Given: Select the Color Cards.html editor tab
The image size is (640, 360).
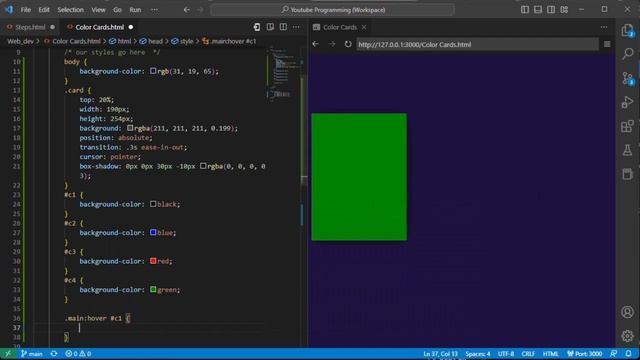Looking at the screenshot, I should [99, 27].
